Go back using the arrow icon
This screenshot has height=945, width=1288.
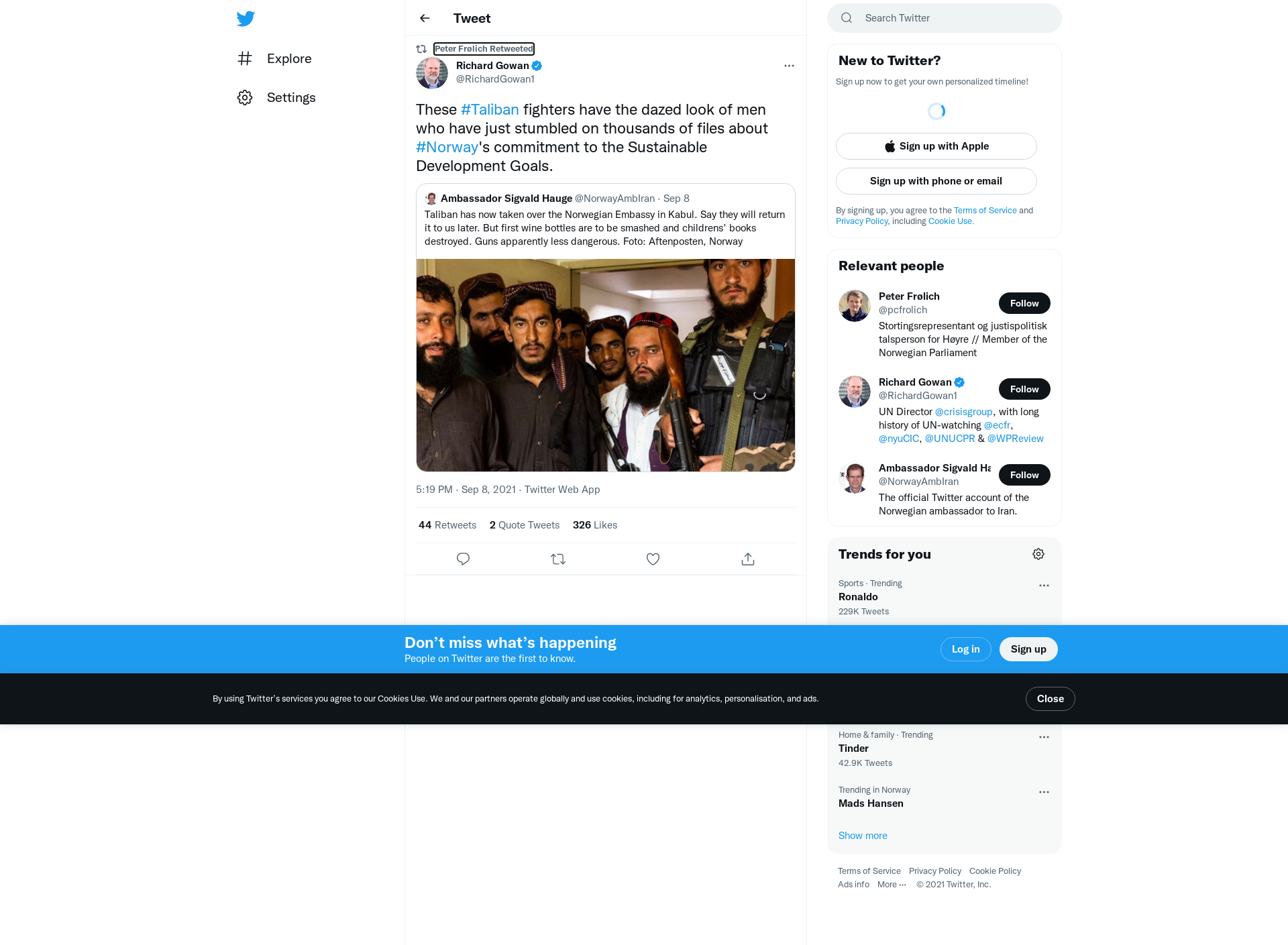[x=425, y=18]
